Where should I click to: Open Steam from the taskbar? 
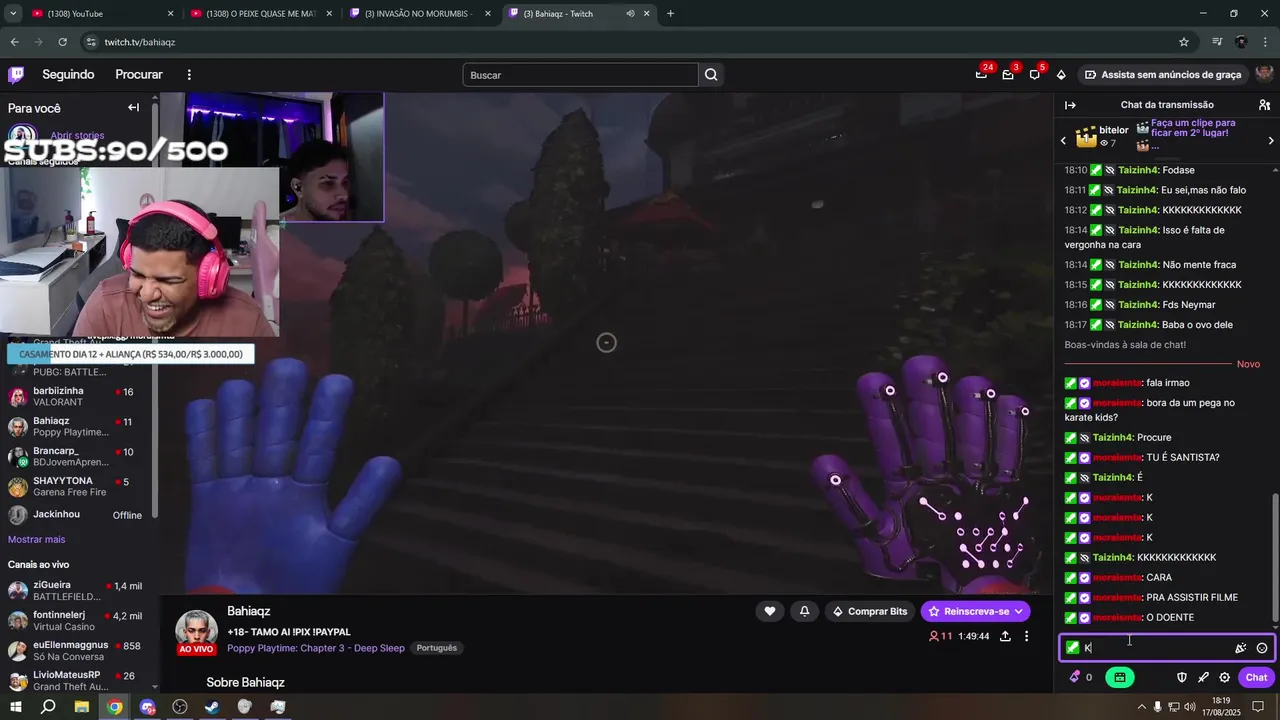click(212, 707)
